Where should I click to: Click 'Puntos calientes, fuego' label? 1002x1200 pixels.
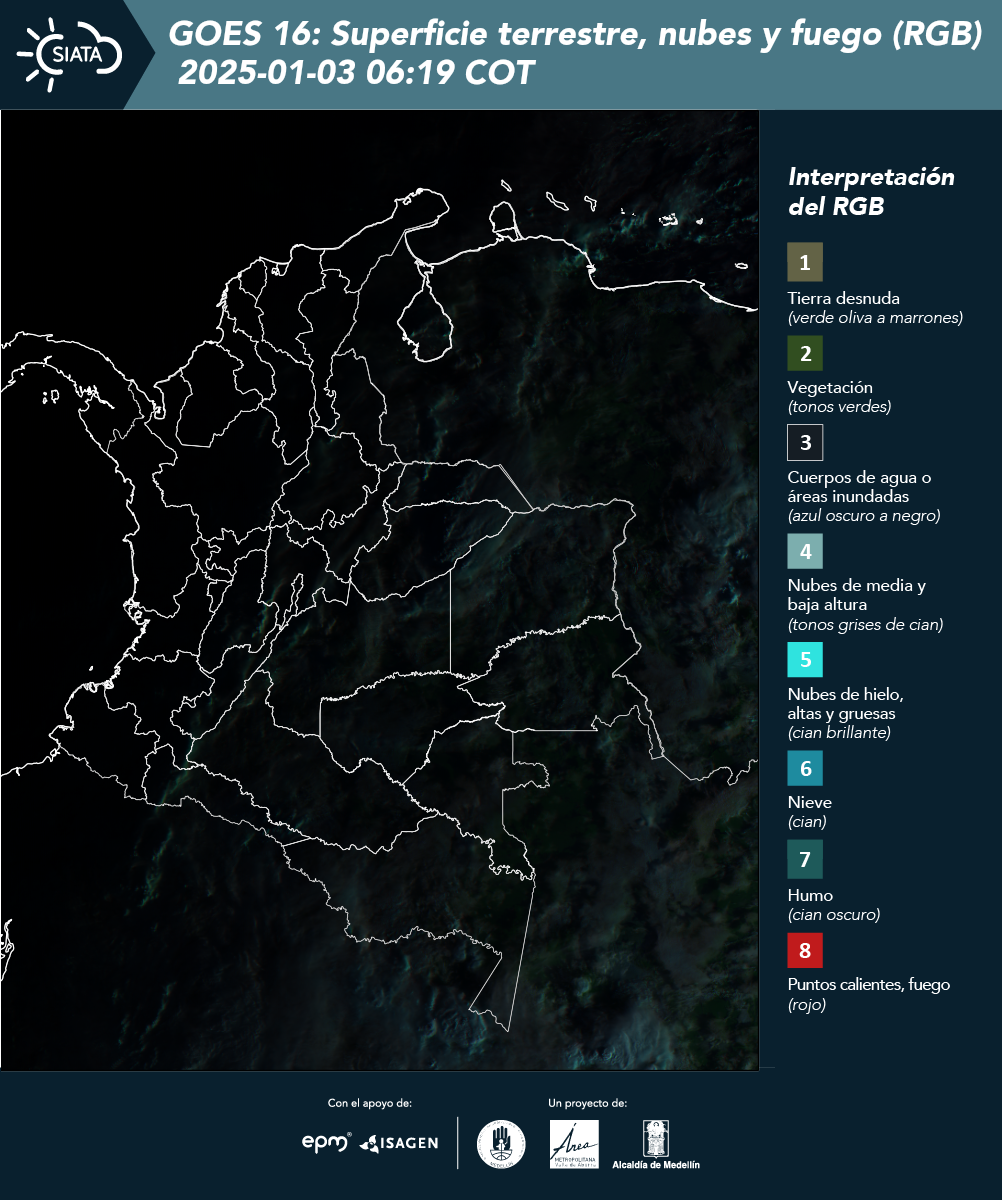point(869,984)
